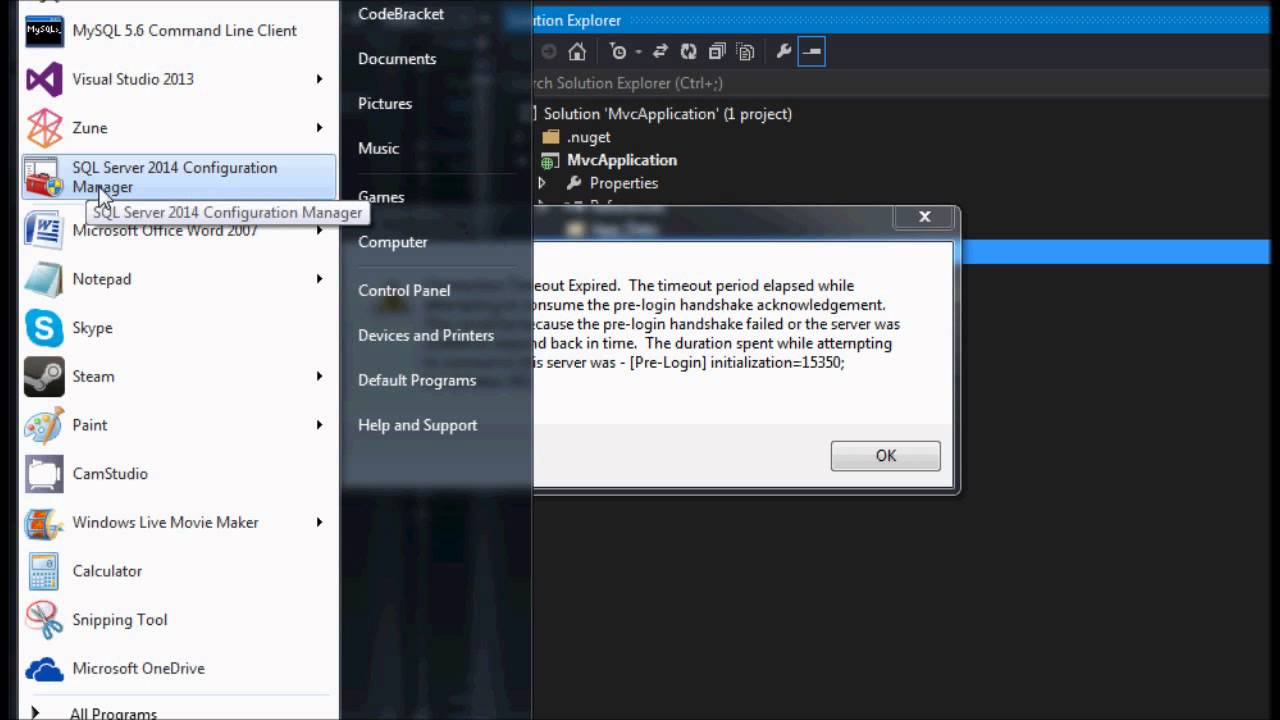Viewport: 1280px width, 720px height.
Task: Open SQL Server 2014 Configuration Manager
Action: [179, 177]
